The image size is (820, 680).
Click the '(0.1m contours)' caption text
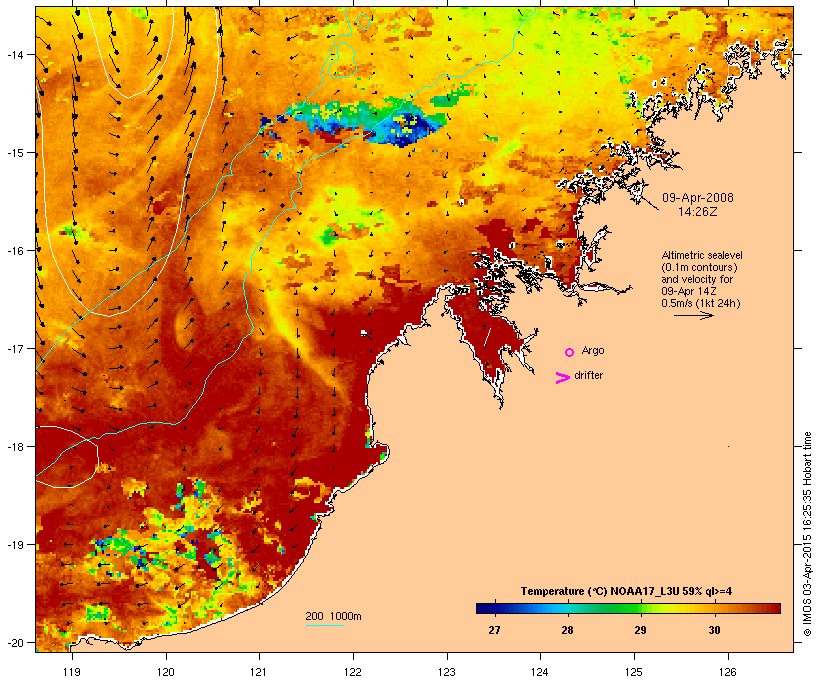click(699, 267)
